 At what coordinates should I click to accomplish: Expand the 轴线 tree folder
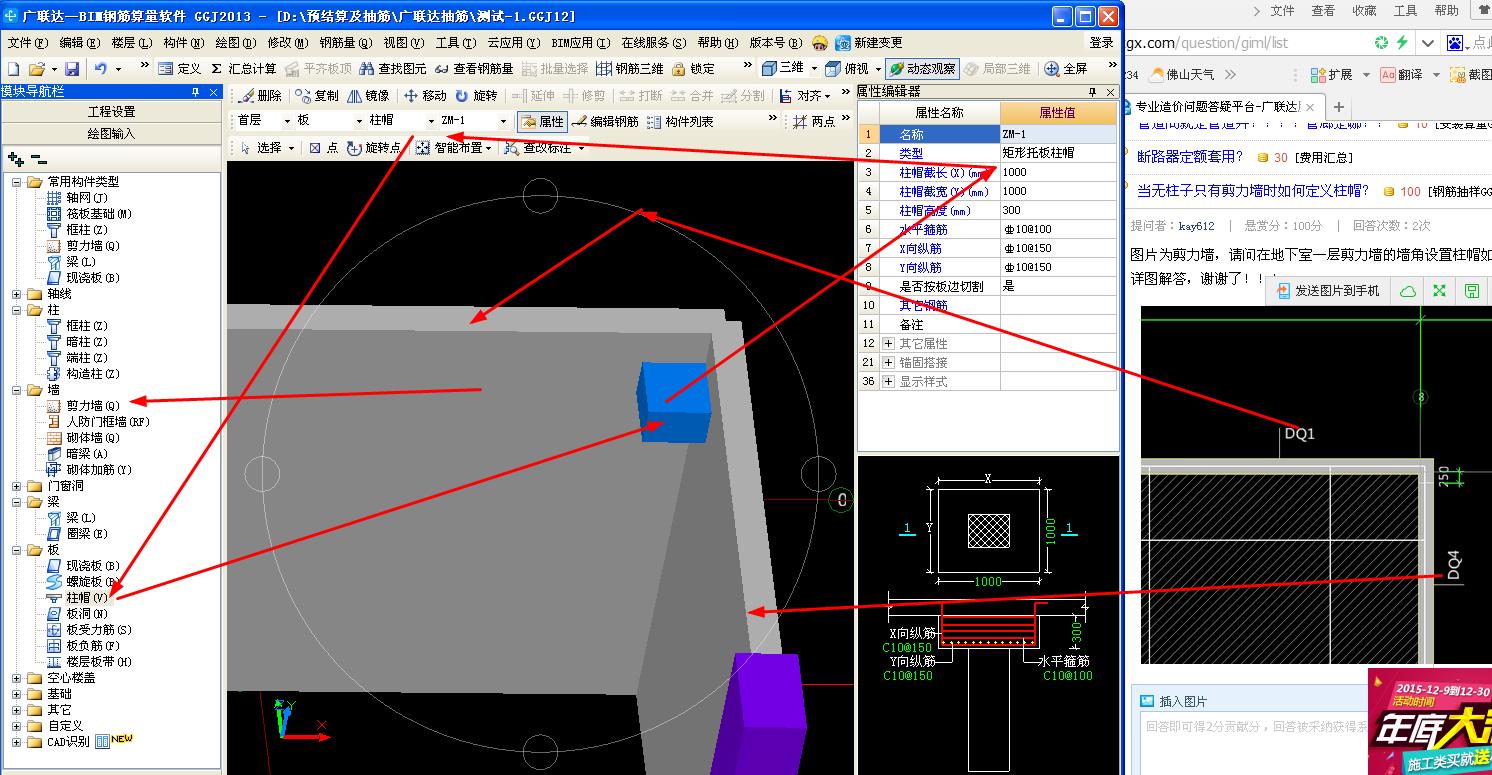[x=17, y=294]
